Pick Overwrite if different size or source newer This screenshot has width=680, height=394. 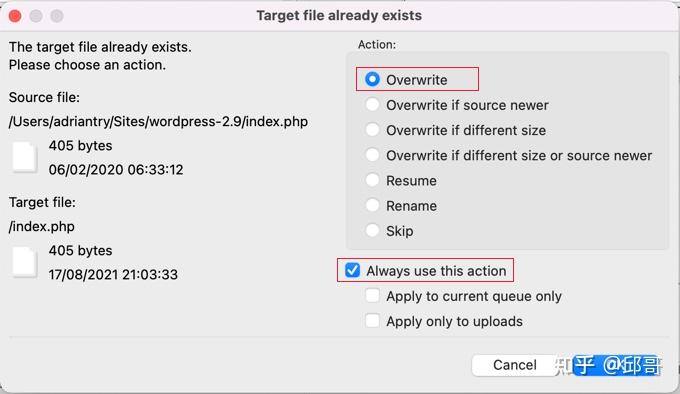point(372,155)
